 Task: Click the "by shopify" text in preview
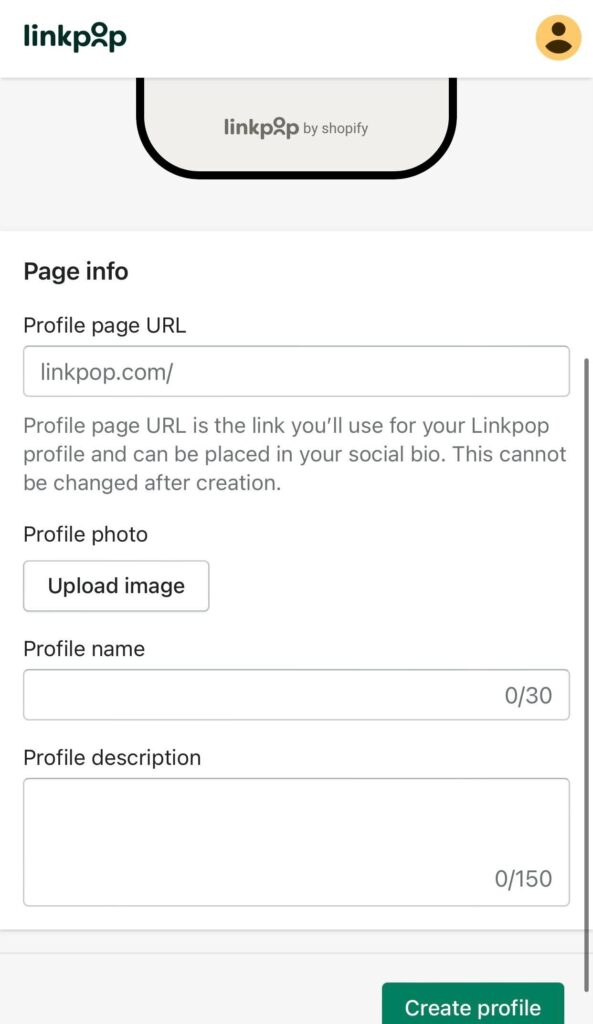pos(336,129)
